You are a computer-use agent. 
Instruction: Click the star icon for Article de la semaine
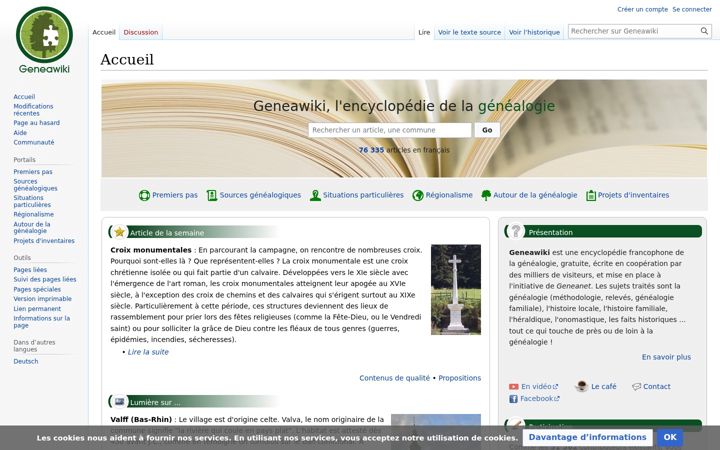(x=119, y=232)
